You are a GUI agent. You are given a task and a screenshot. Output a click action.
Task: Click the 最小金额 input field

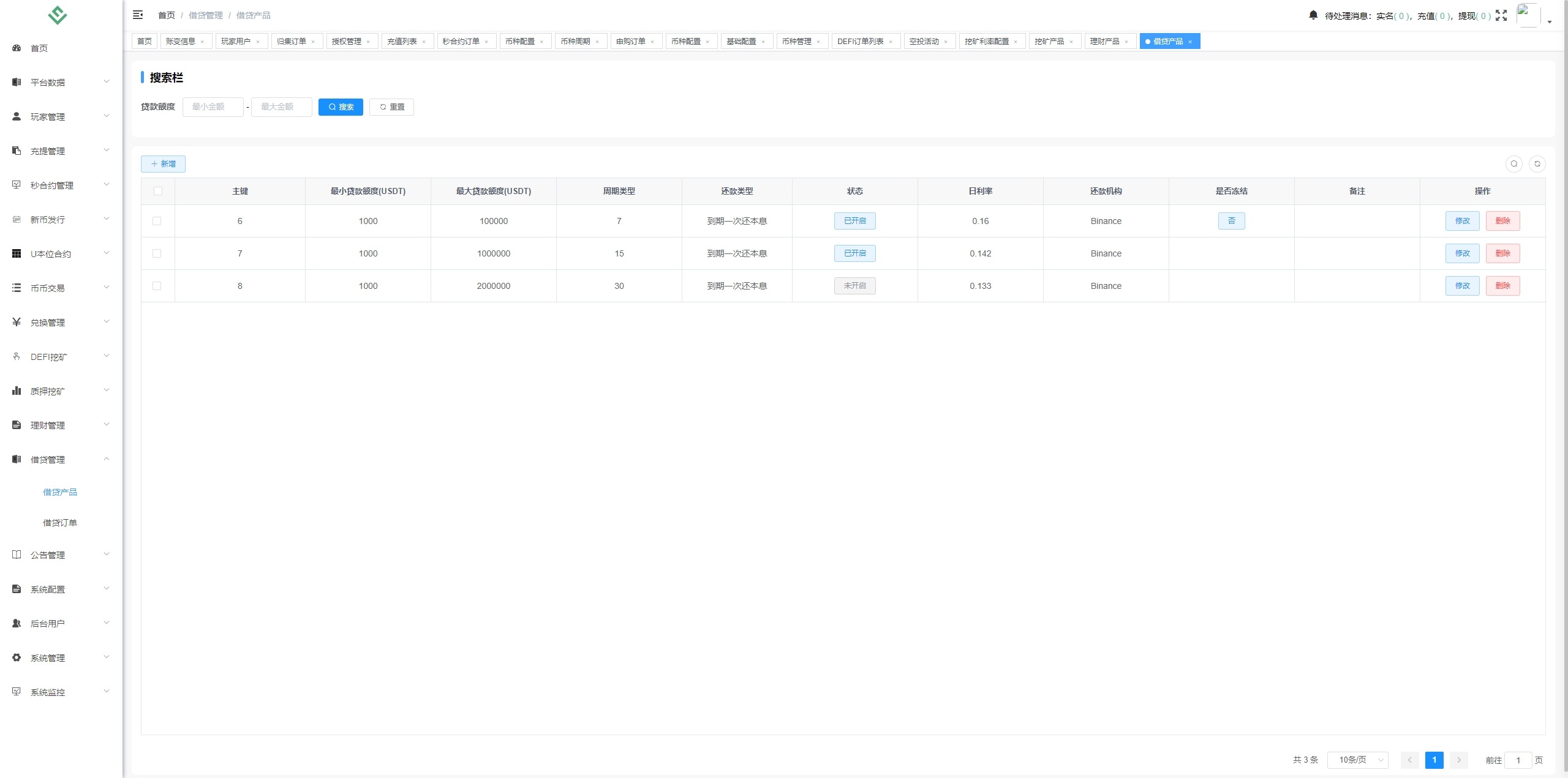coord(213,107)
